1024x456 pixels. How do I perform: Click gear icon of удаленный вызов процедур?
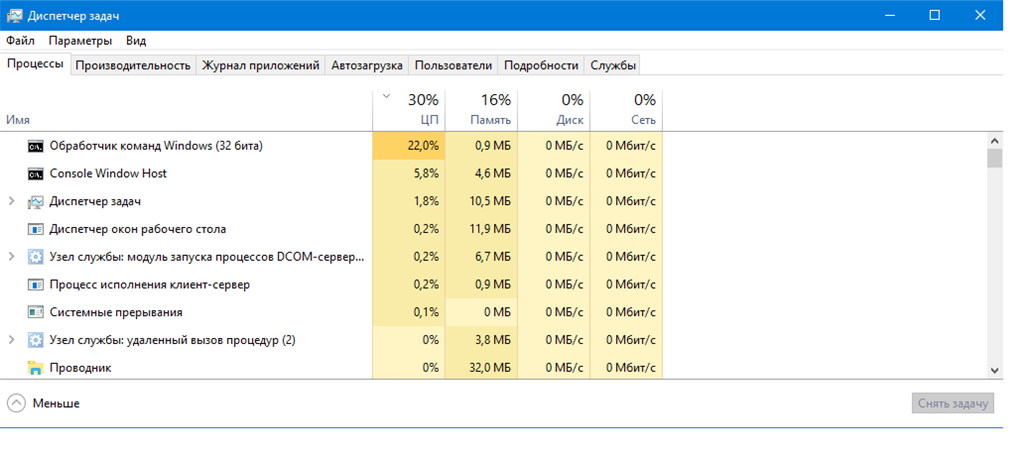[x=35, y=340]
